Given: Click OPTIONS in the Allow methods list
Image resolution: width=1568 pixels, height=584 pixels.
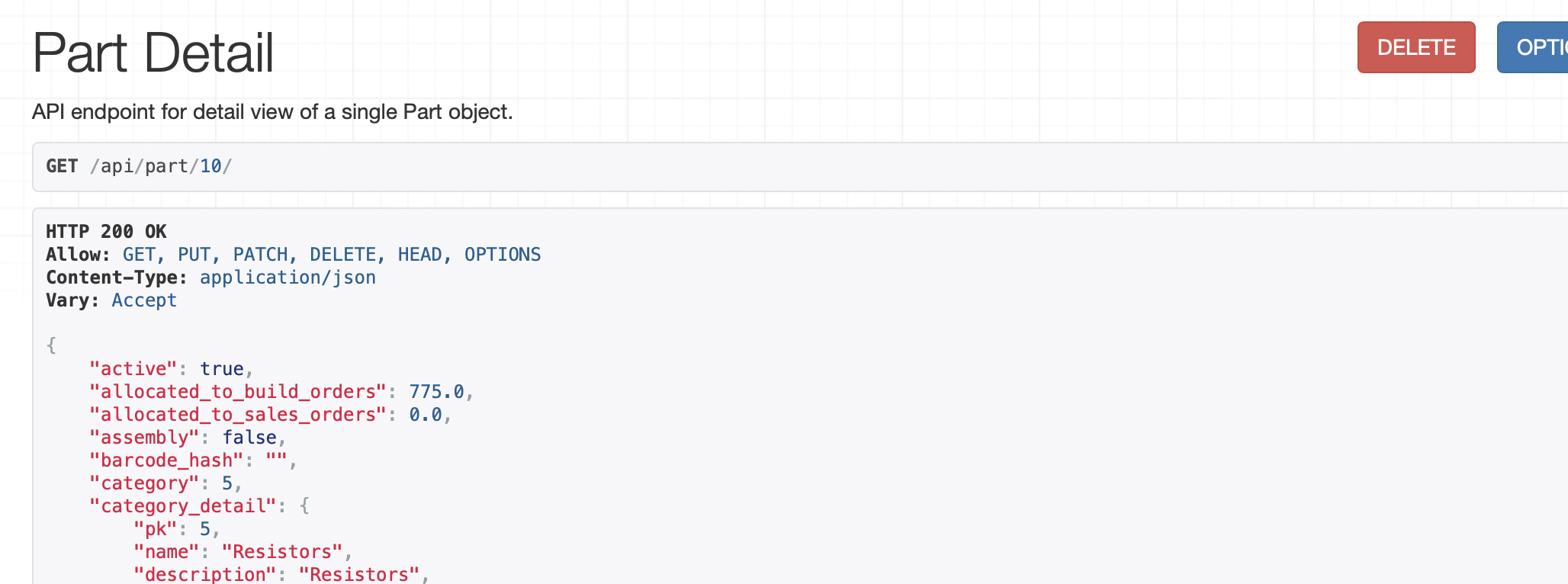Looking at the screenshot, I should pyautogui.click(x=503, y=254).
